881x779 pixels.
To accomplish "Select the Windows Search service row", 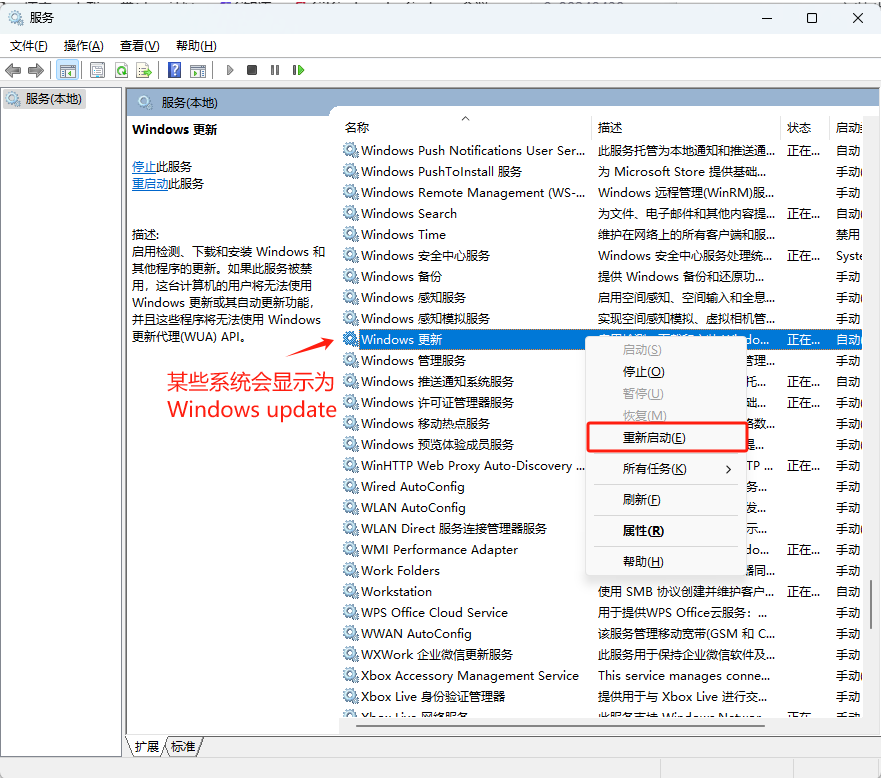I will (x=412, y=213).
